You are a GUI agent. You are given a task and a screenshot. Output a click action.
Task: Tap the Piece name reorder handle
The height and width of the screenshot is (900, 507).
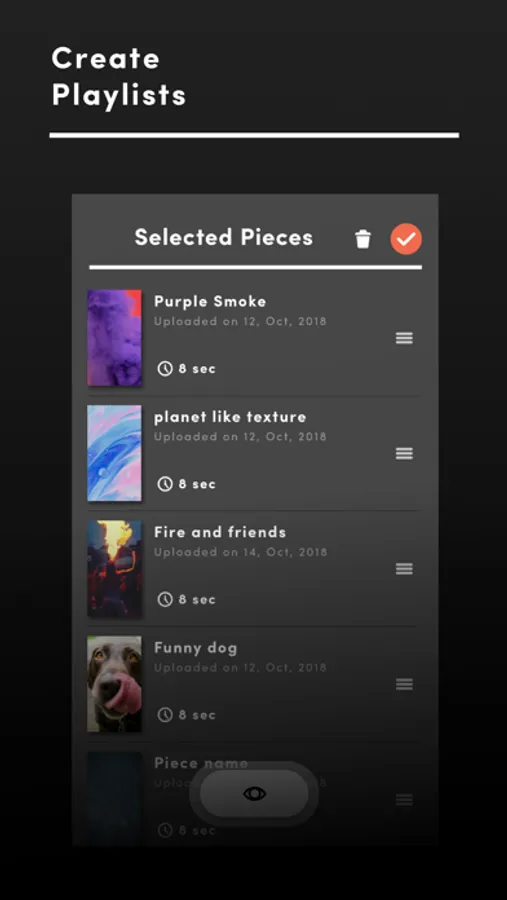pyautogui.click(x=404, y=800)
